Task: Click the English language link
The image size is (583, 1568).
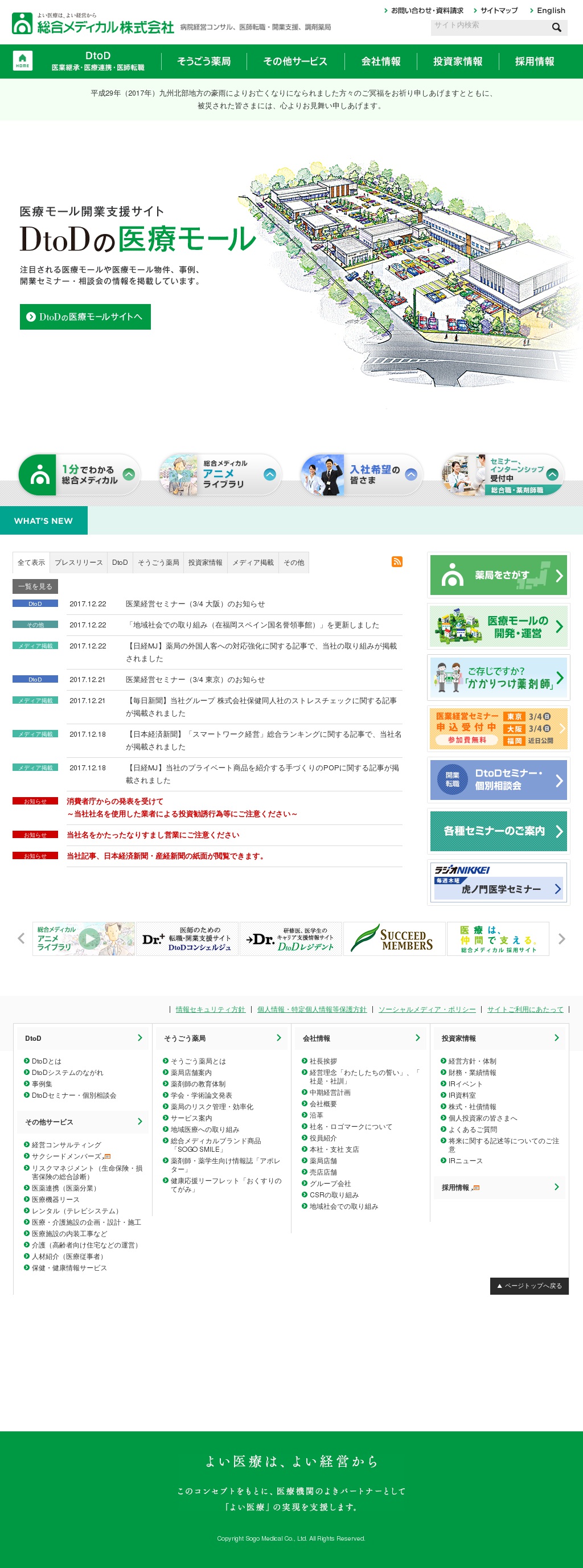Action: click(550, 10)
